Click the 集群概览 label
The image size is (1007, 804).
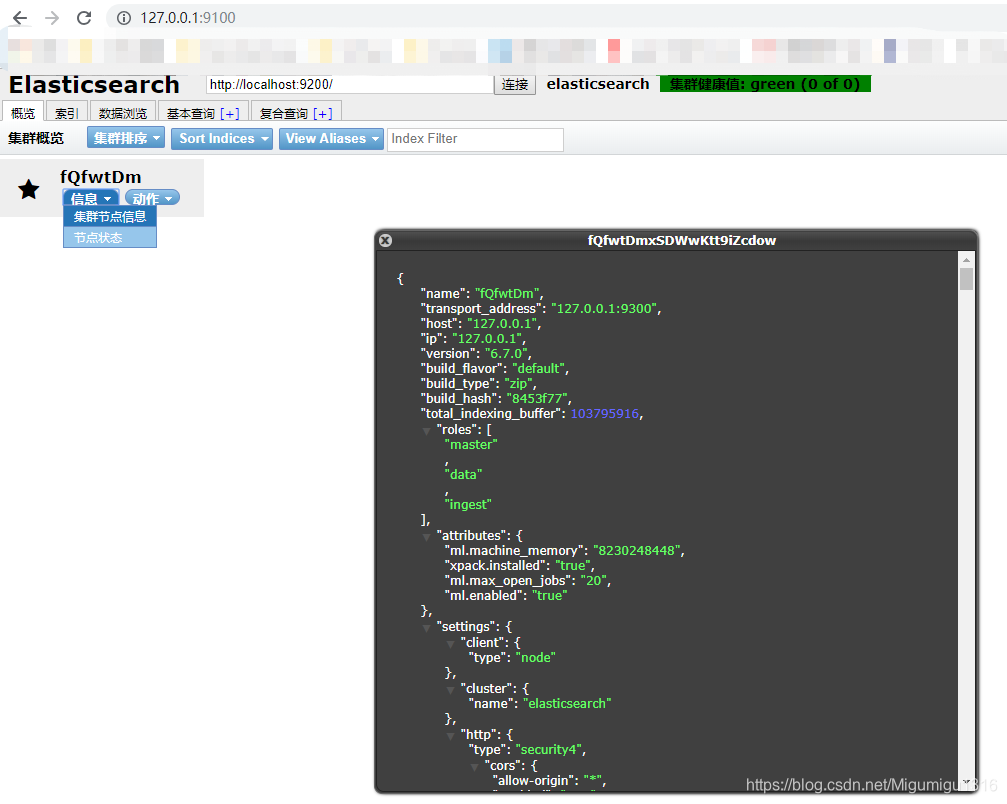click(36, 138)
